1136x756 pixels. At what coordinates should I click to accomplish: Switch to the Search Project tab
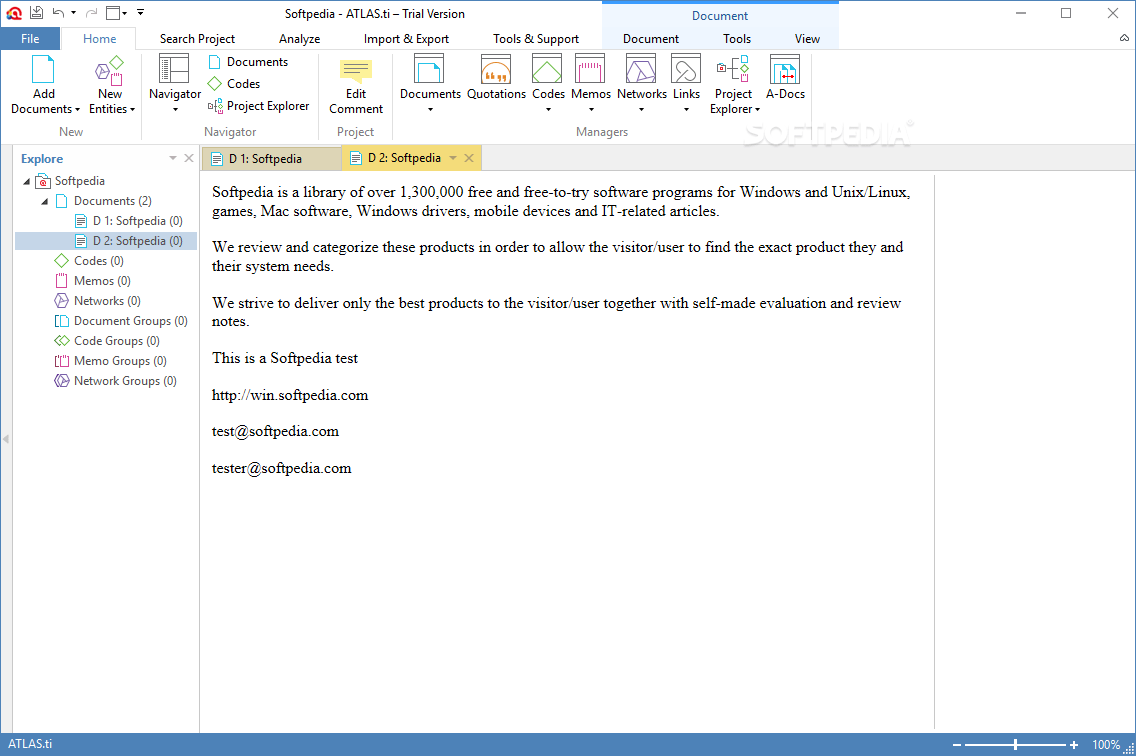pos(197,39)
